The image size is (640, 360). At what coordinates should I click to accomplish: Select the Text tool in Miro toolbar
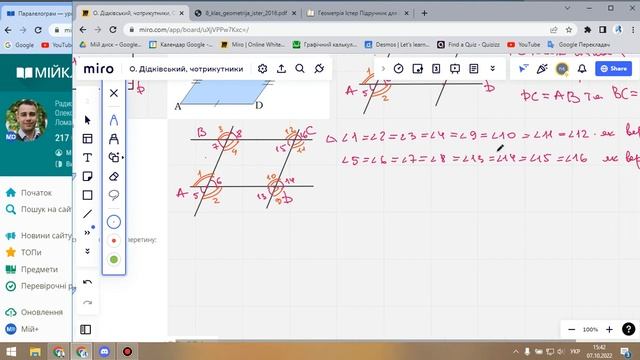[87, 158]
